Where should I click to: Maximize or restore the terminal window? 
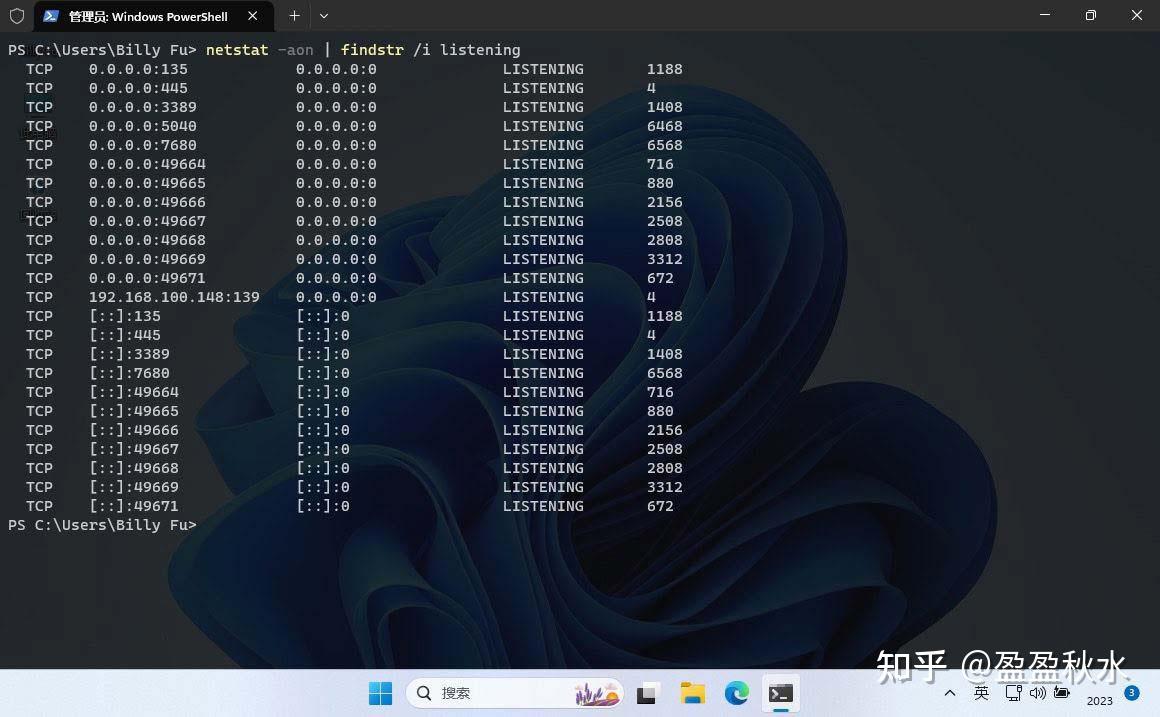click(x=1090, y=16)
